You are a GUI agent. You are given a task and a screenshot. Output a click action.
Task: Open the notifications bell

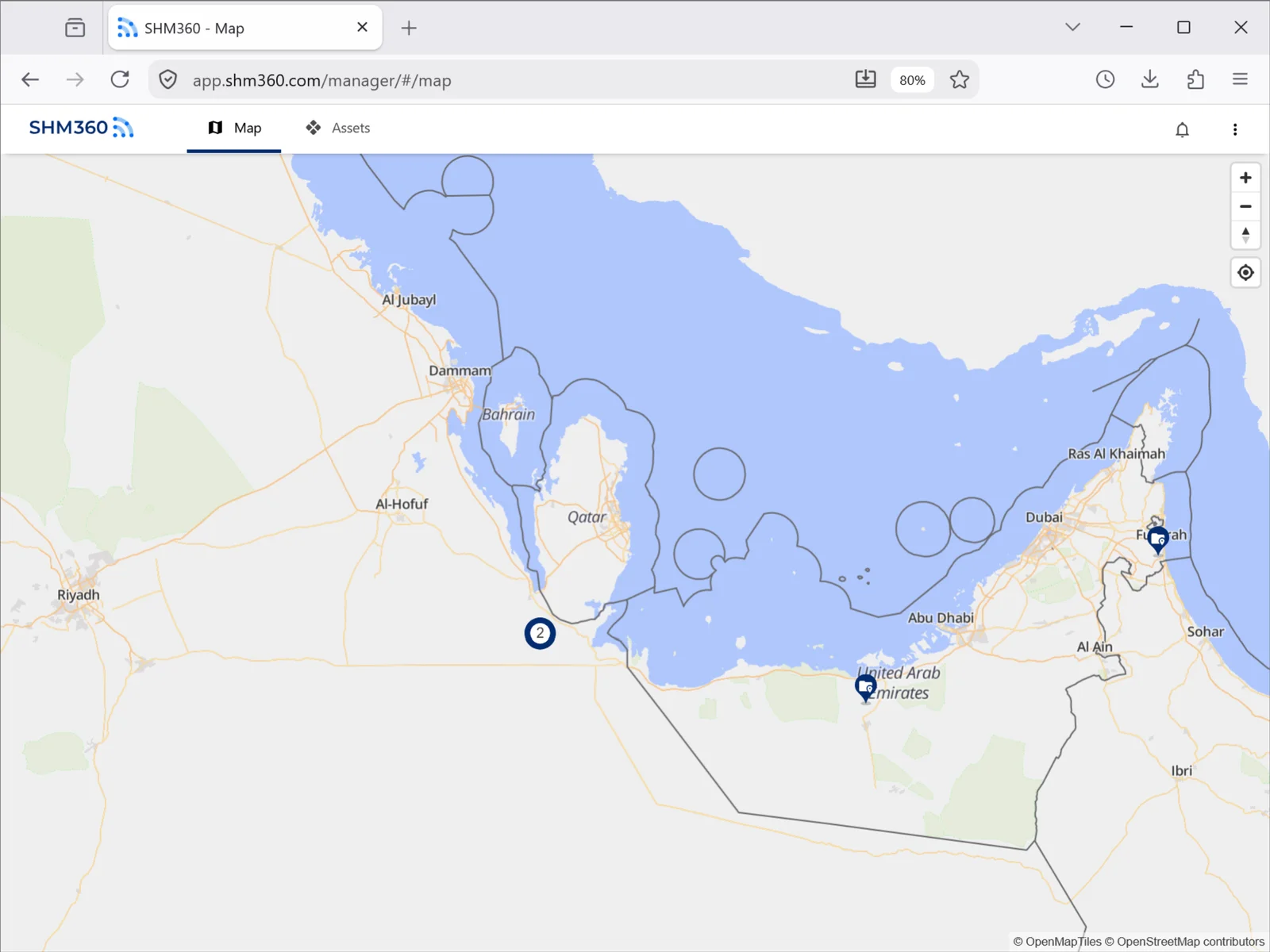click(x=1182, y=129)
